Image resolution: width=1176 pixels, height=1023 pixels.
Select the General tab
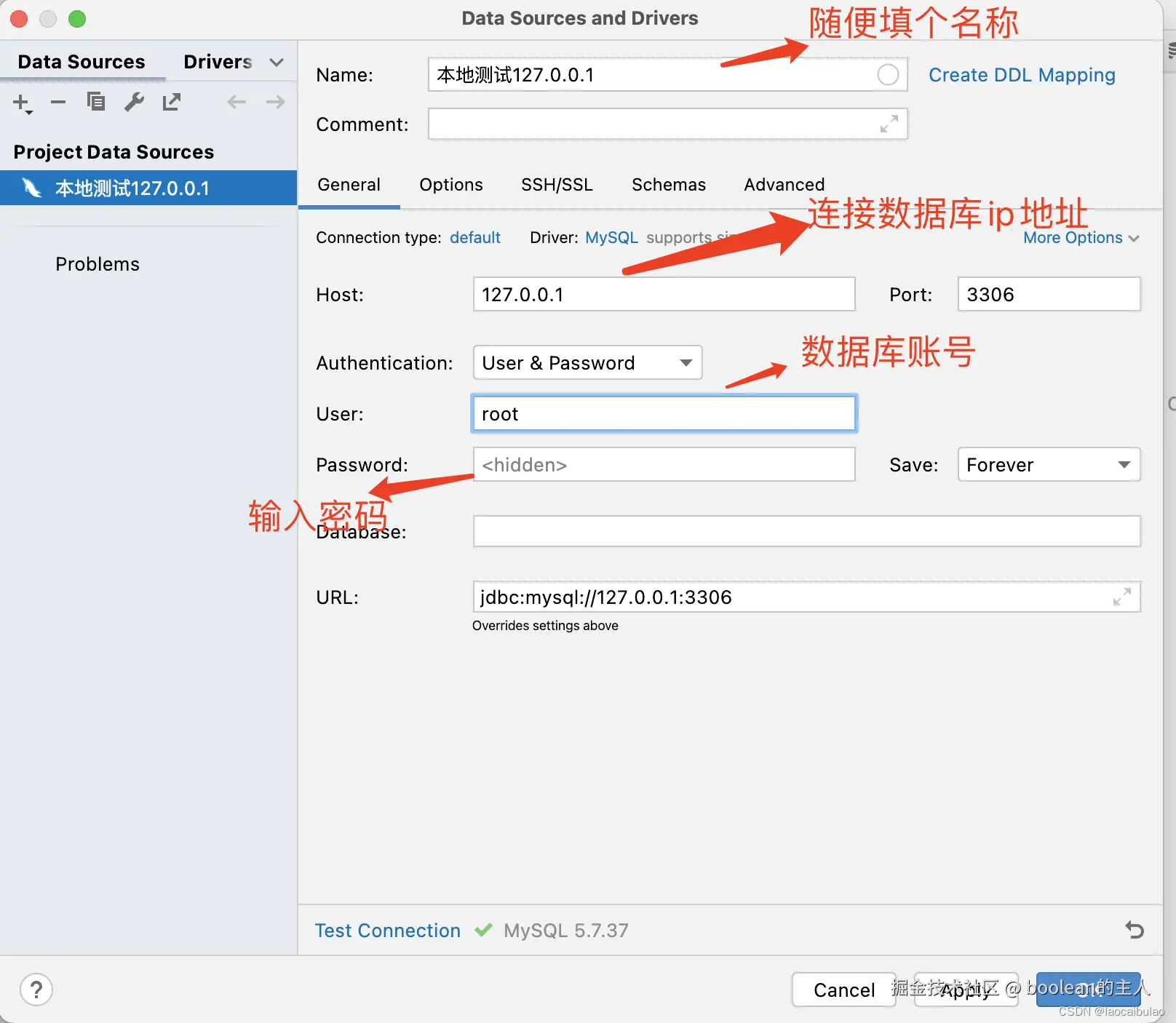coord(349,185)
